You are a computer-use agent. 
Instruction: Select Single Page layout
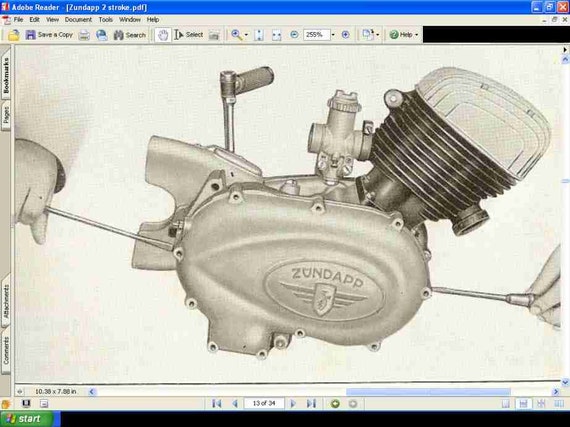pos(506,403)
